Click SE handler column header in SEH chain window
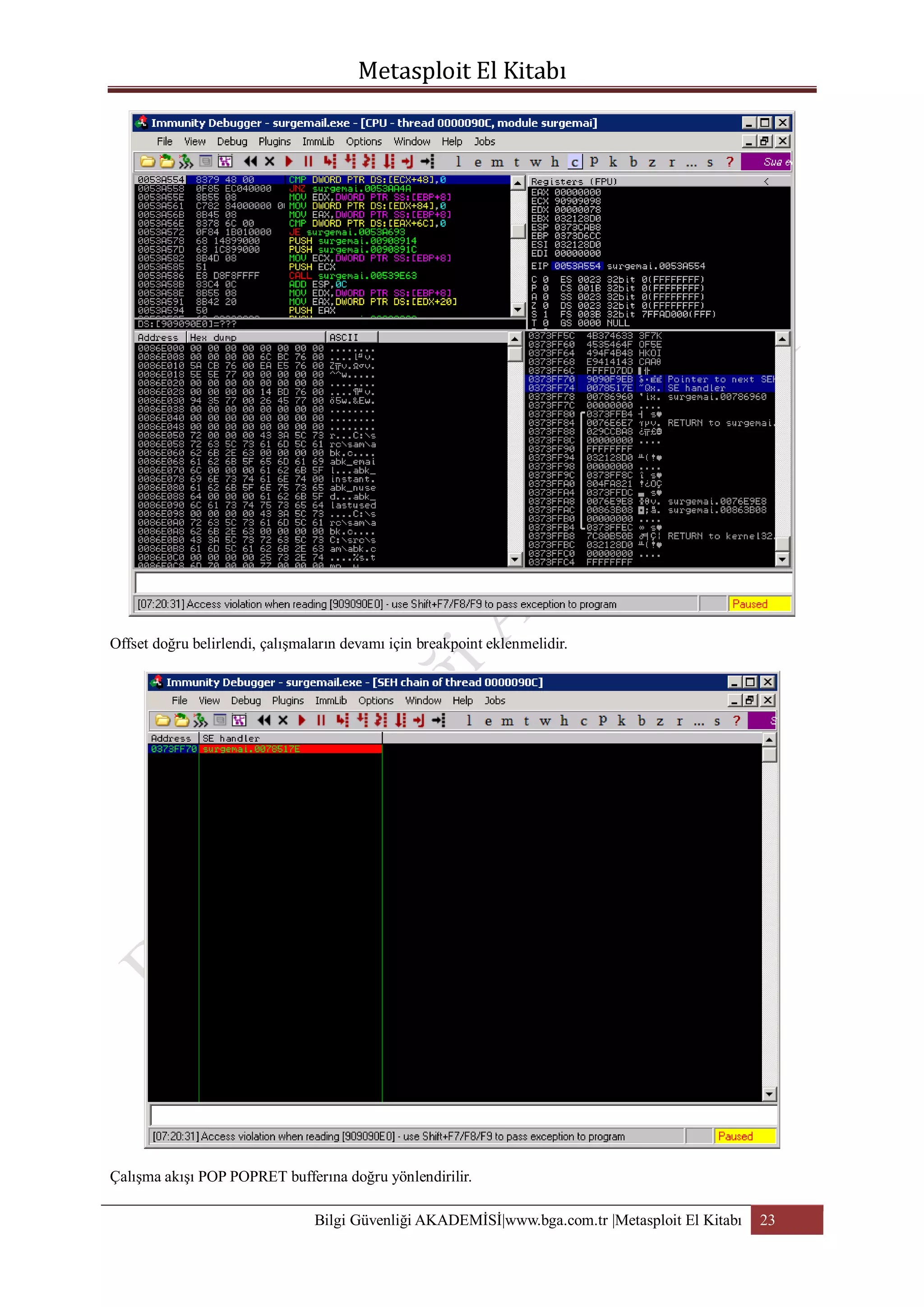This screenshot has height=1307, width=924. 291,739
